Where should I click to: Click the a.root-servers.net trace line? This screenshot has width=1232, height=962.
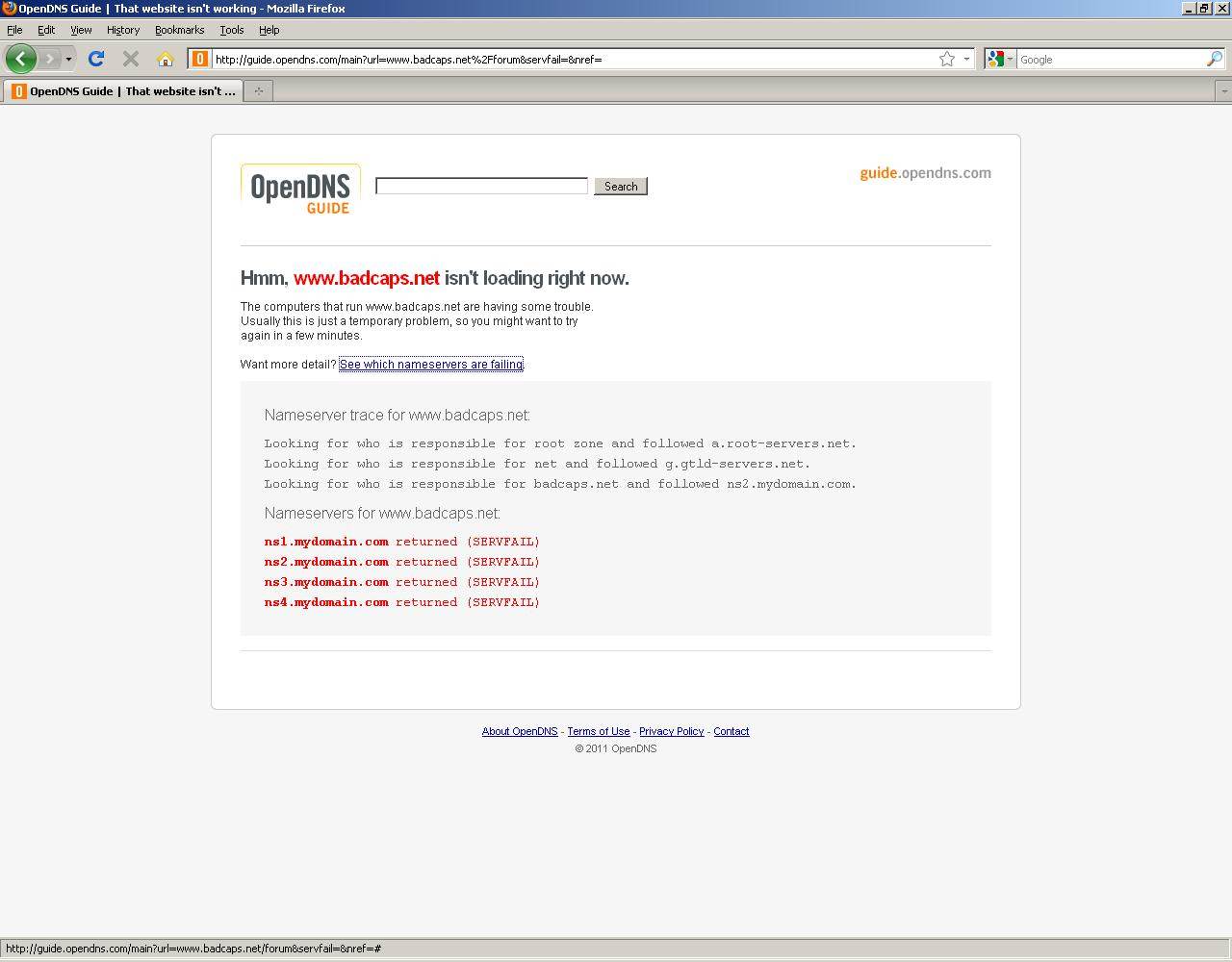(560, 443)
